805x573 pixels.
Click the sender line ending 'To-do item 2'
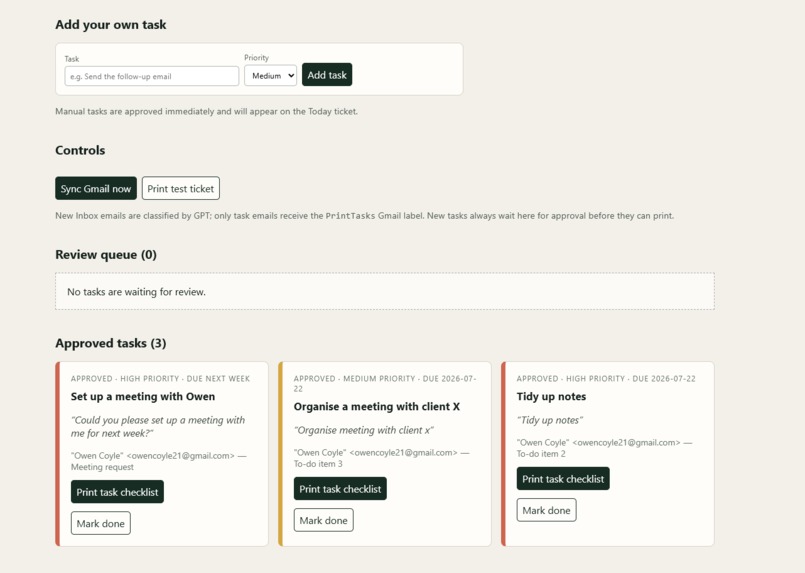click(604, 448)
